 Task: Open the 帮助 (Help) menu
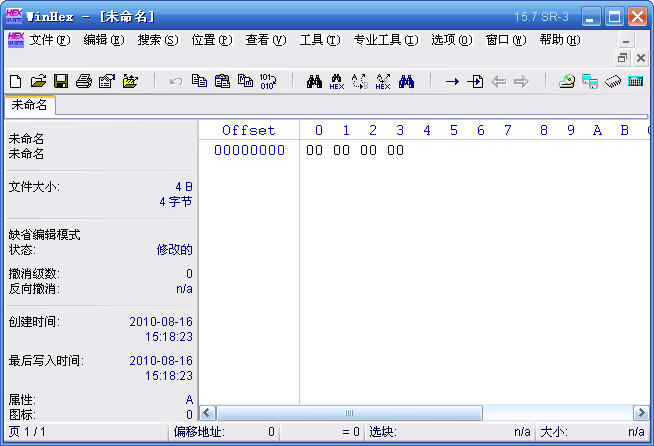[559, 40]
